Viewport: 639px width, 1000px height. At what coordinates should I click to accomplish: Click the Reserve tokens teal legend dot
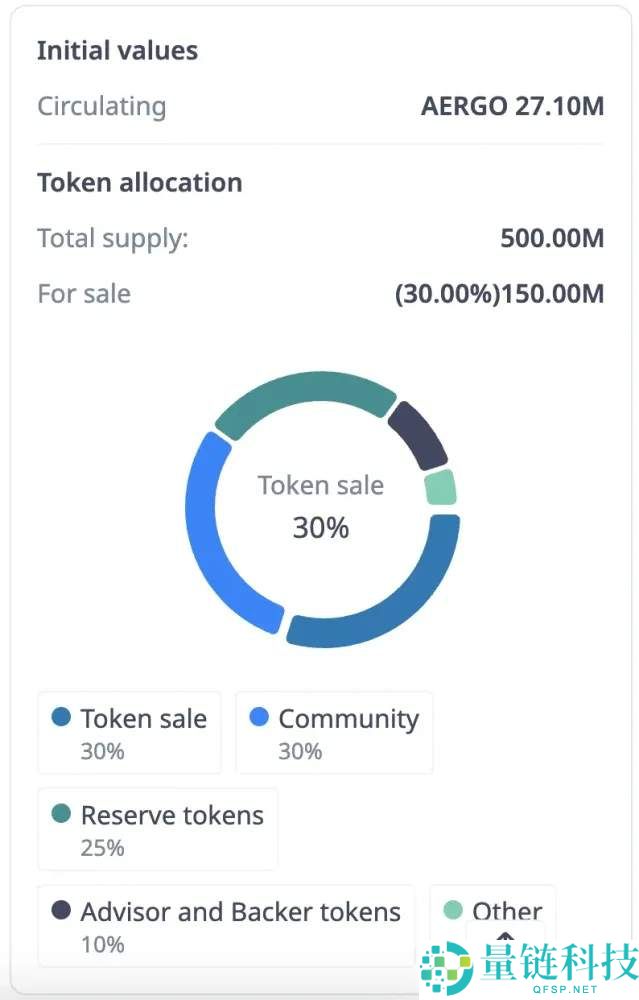coord(61,814)
